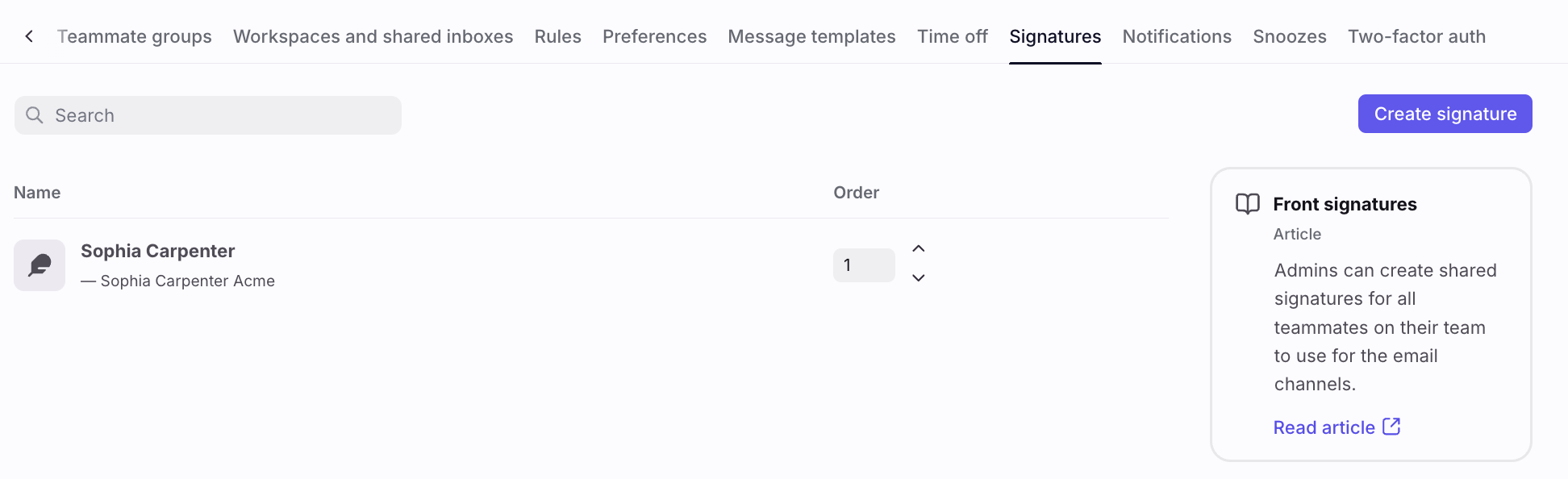Open the Message templates tab

811,36
